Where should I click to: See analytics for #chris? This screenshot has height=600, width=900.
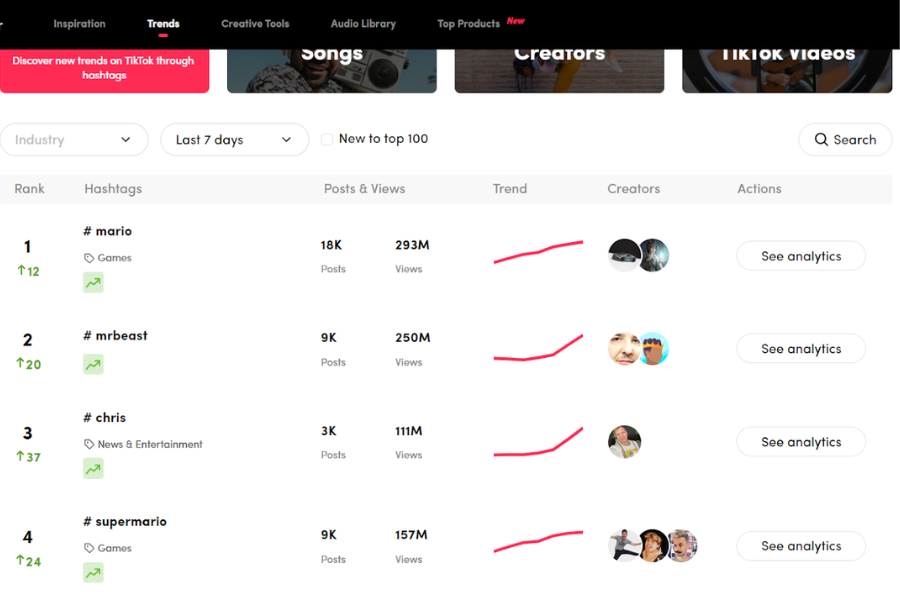[801, 442]
